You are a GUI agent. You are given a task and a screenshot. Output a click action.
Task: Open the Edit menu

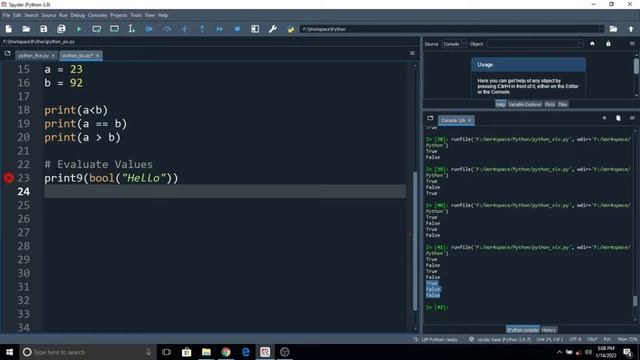pos(17,15)
